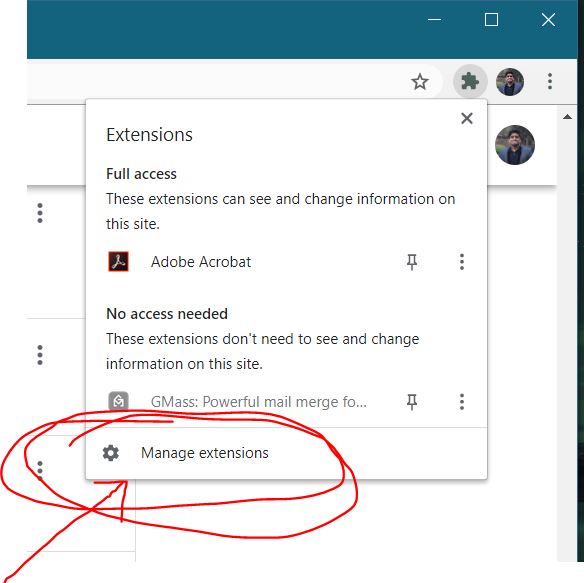
Task: Open the Chrome three-dot main menu
Action: coord(550,82)
